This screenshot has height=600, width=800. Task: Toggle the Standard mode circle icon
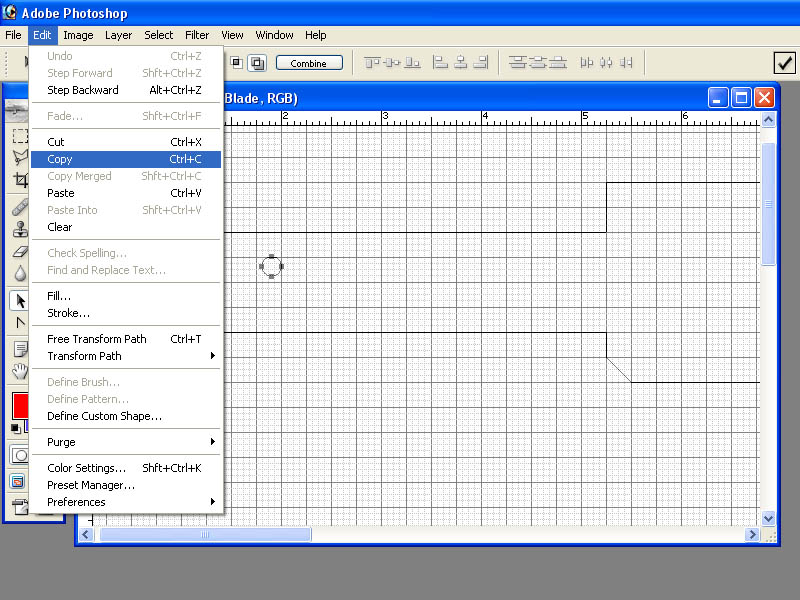pyautogui.click(x=20, y=455)
